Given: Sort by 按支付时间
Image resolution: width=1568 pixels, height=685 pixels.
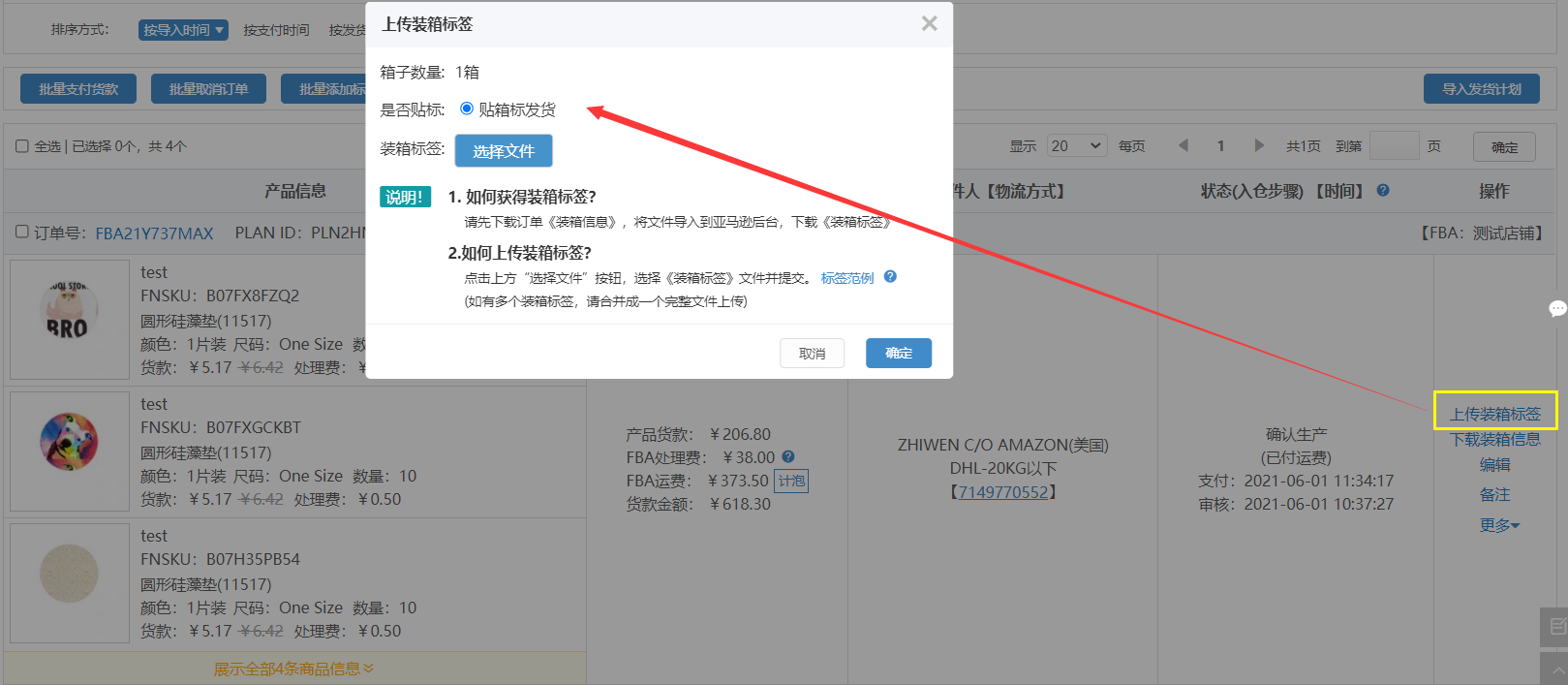Looking at the screenshot, I should pos(276,30).
